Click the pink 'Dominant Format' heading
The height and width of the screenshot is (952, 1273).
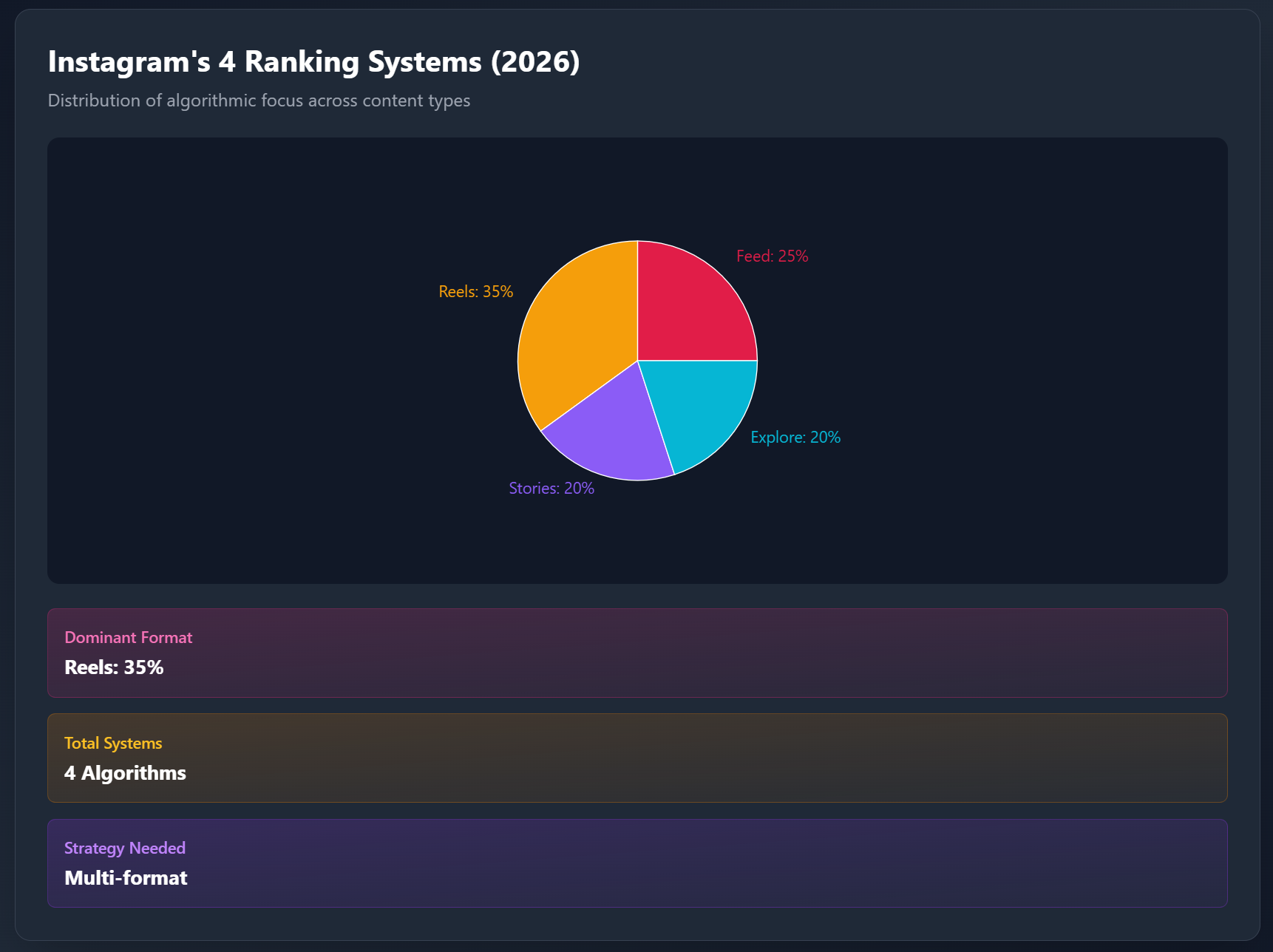point(129,637)
